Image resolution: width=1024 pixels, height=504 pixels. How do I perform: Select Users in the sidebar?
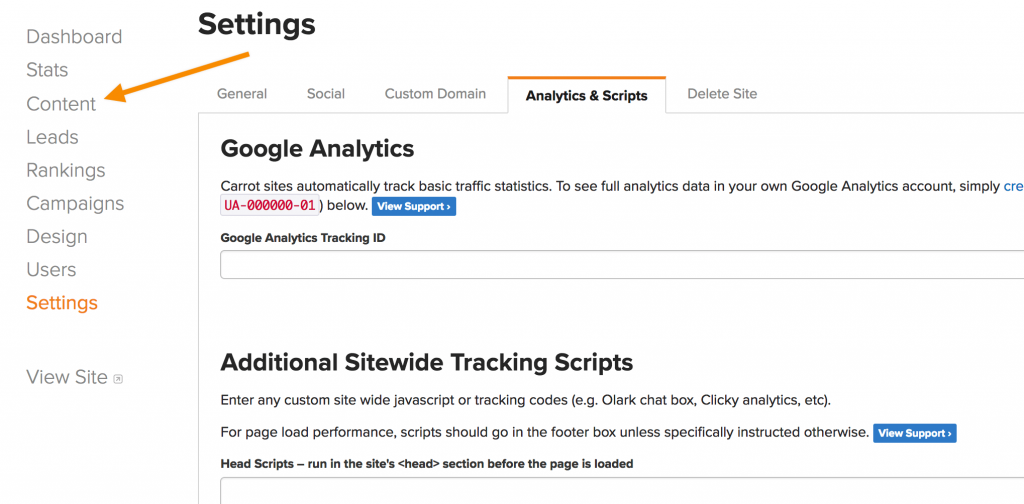[51, 270]
